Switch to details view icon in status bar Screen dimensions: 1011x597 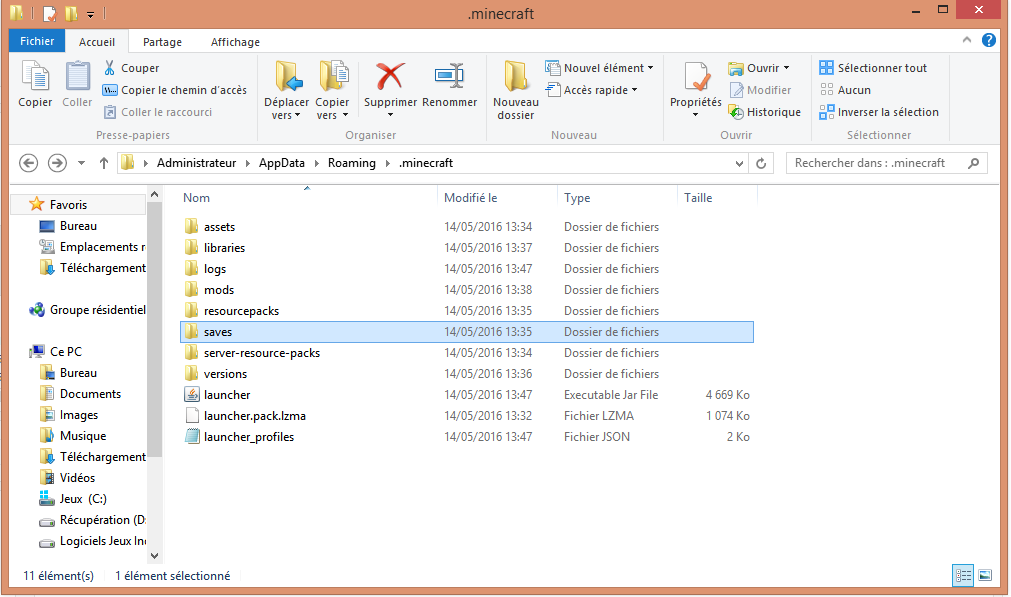(x=963, y=575)
